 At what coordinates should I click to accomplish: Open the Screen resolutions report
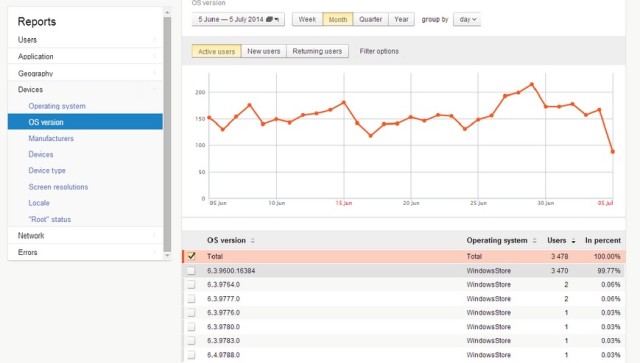point(58,187)
